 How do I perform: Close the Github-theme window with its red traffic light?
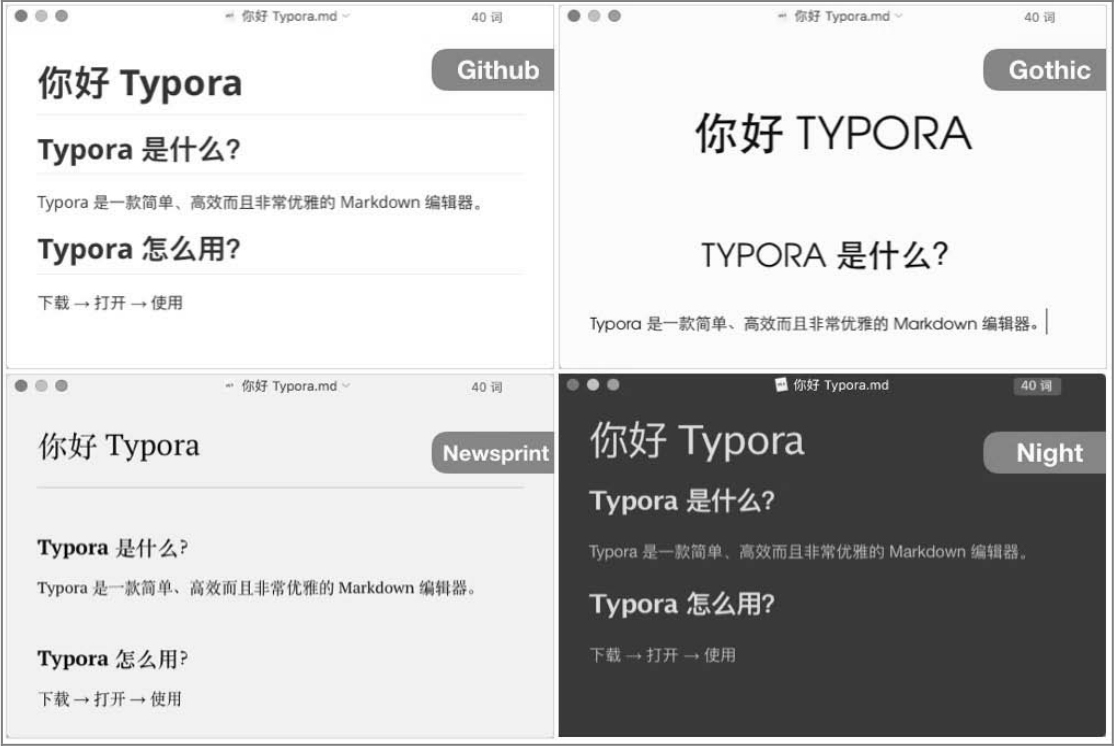point(21,16)
